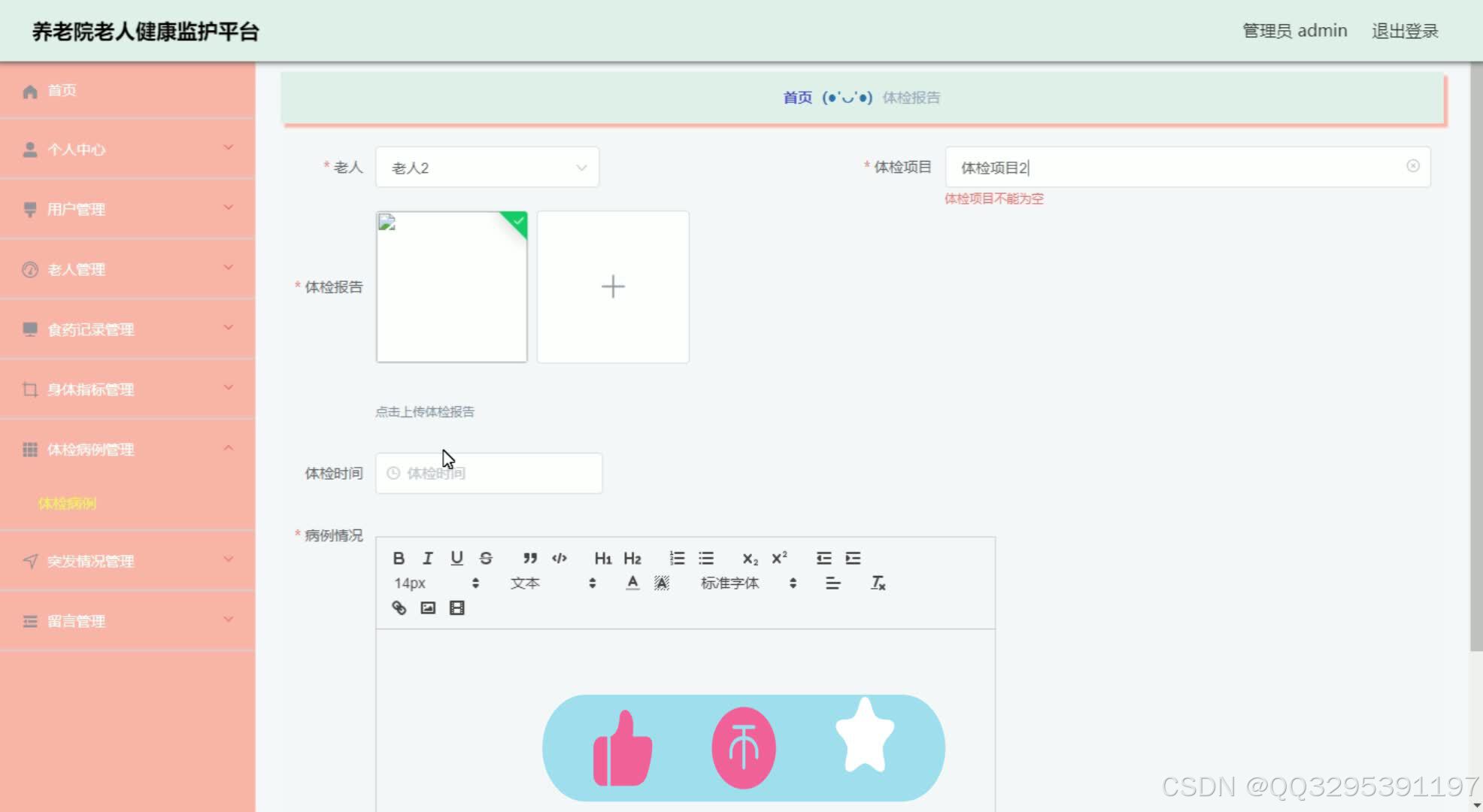Expand the 留言管理 menu
The image size is (1483, 812).
tap(127, 621)
